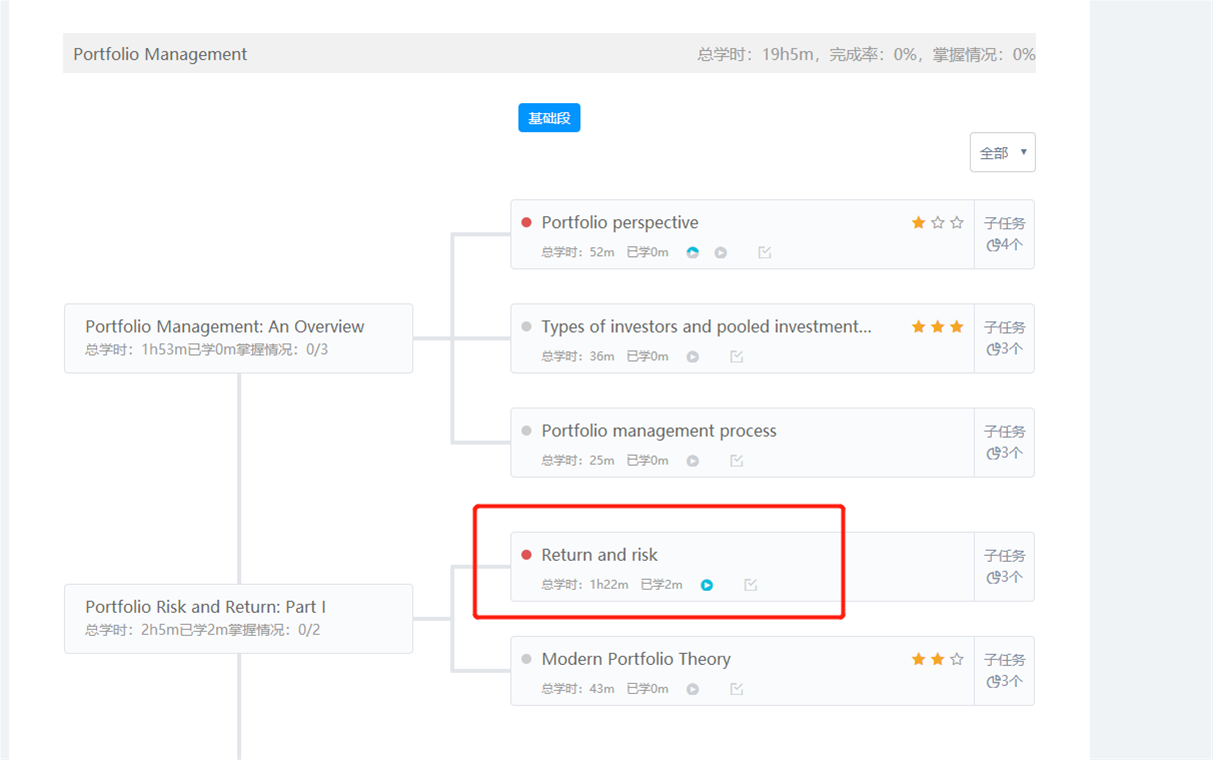
Task: Click exercise icon for Portfolio management process
Action: click(736, 461)
